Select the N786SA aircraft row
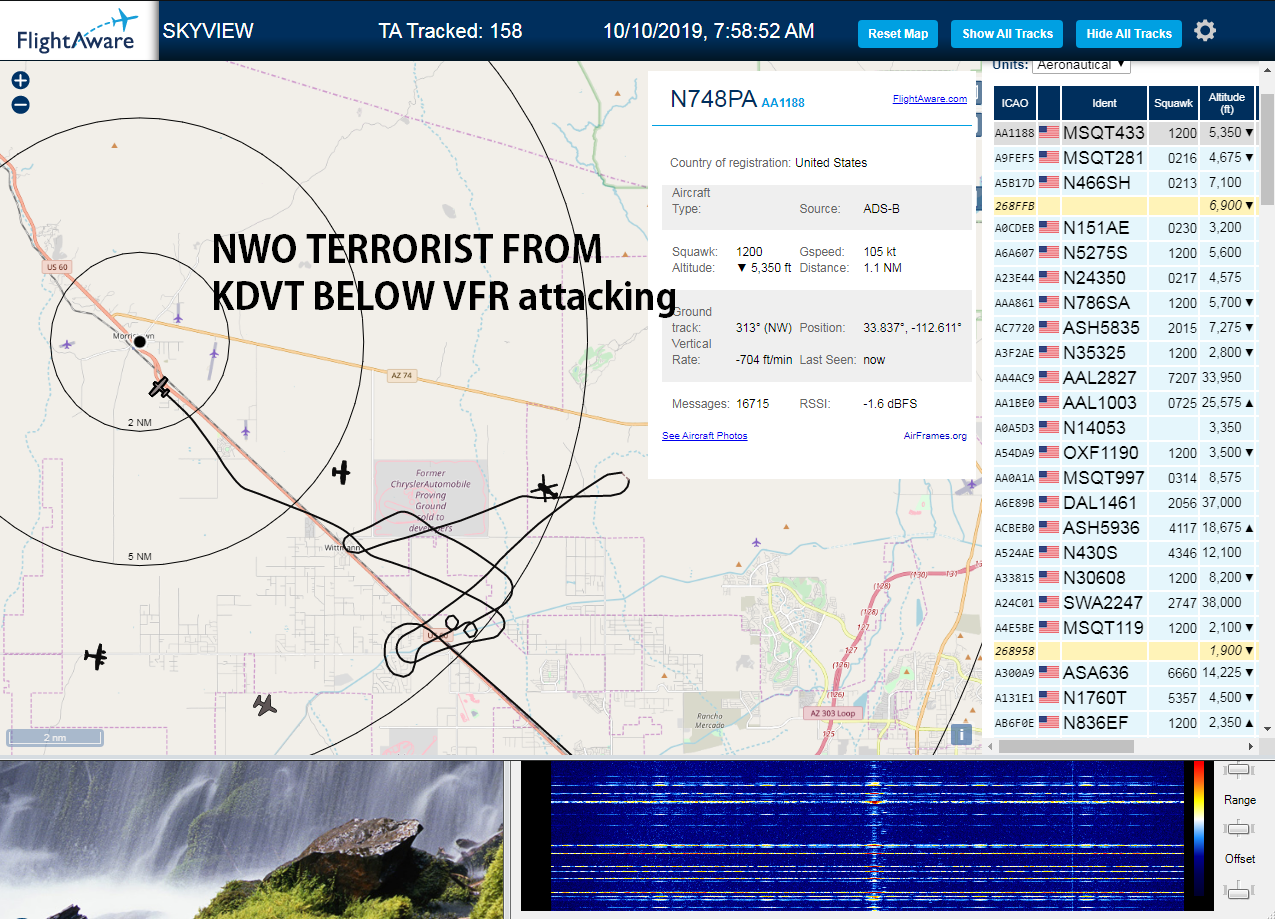 point(1124,303)
